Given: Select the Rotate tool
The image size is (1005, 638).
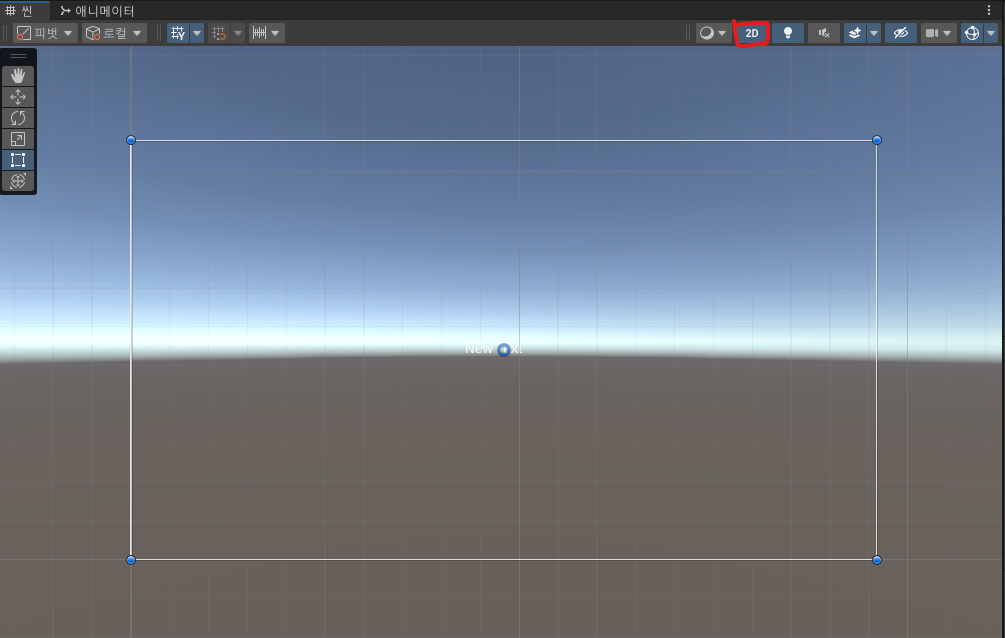Looking at the screenshot, I should 17,118.
